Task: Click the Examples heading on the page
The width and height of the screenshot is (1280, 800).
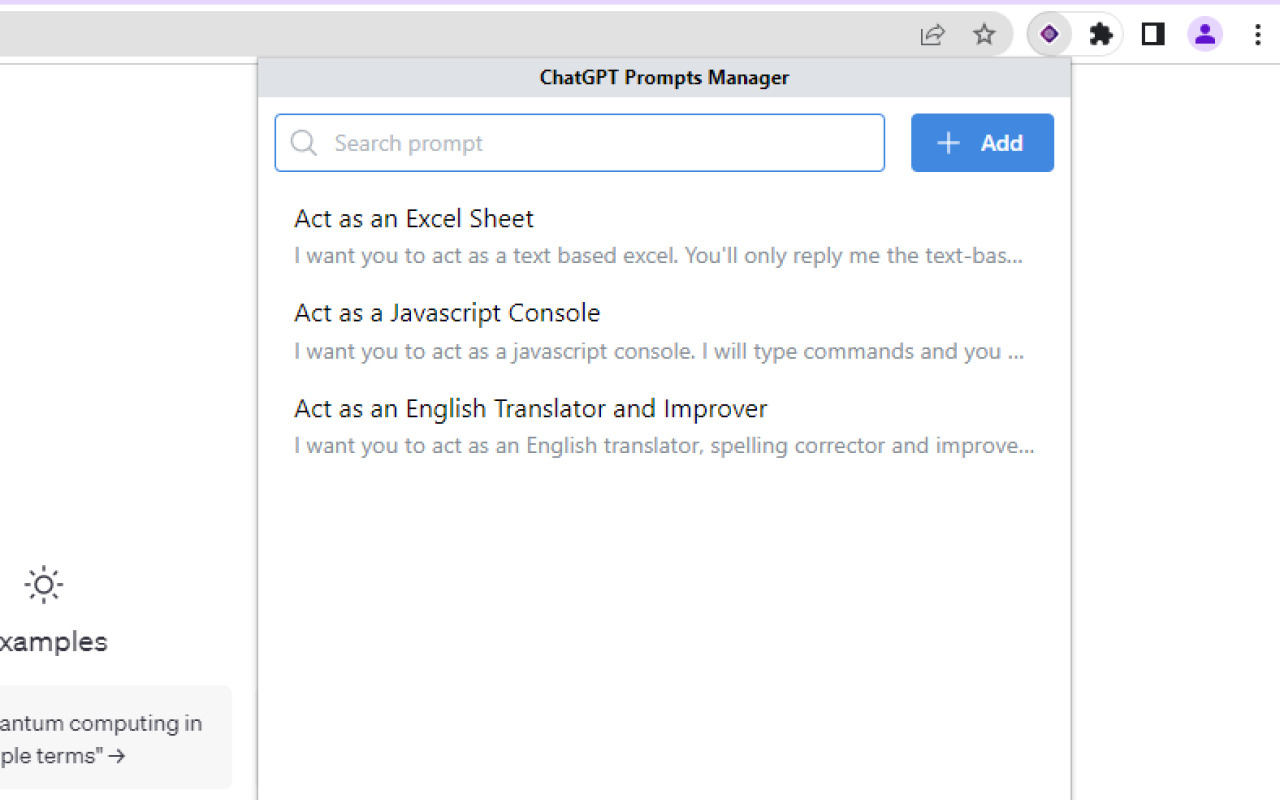Action: pyautogui.click(x=54, y=641)
